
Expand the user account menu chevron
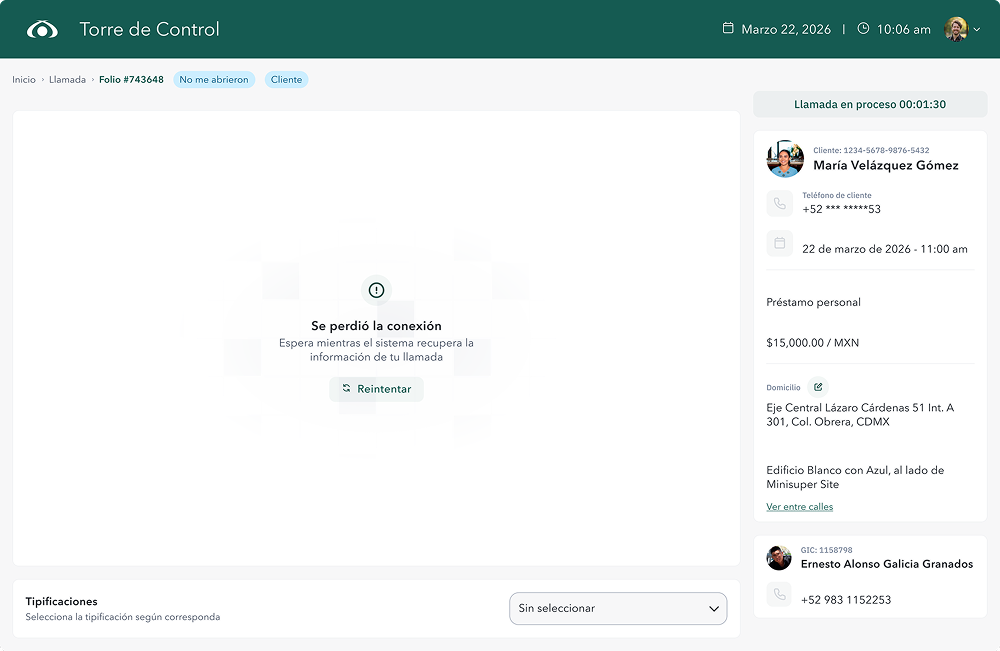977,29
